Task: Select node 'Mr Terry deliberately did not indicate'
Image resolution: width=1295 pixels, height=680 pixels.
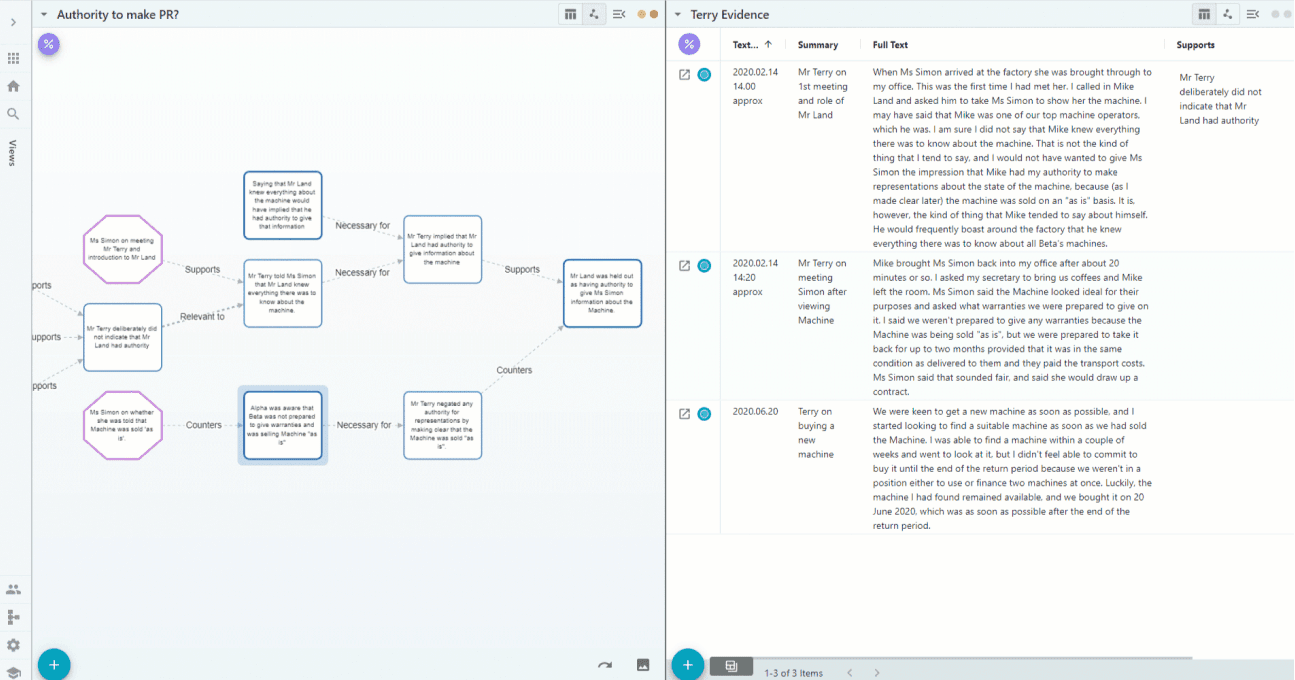Action: (122, 337)
